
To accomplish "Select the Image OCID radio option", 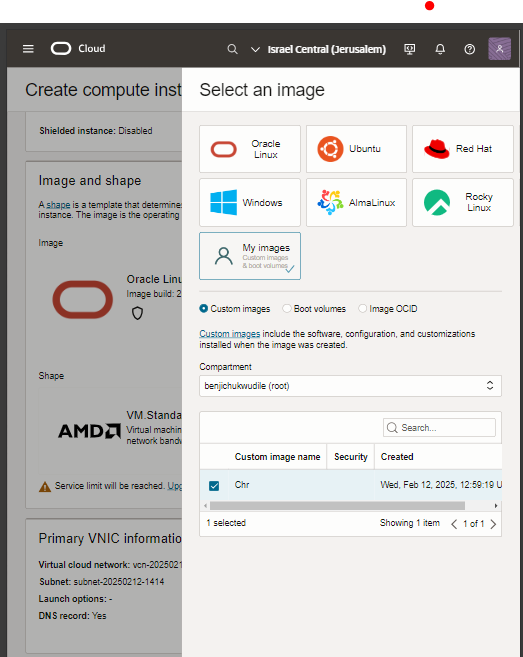I will pos(362,308).
